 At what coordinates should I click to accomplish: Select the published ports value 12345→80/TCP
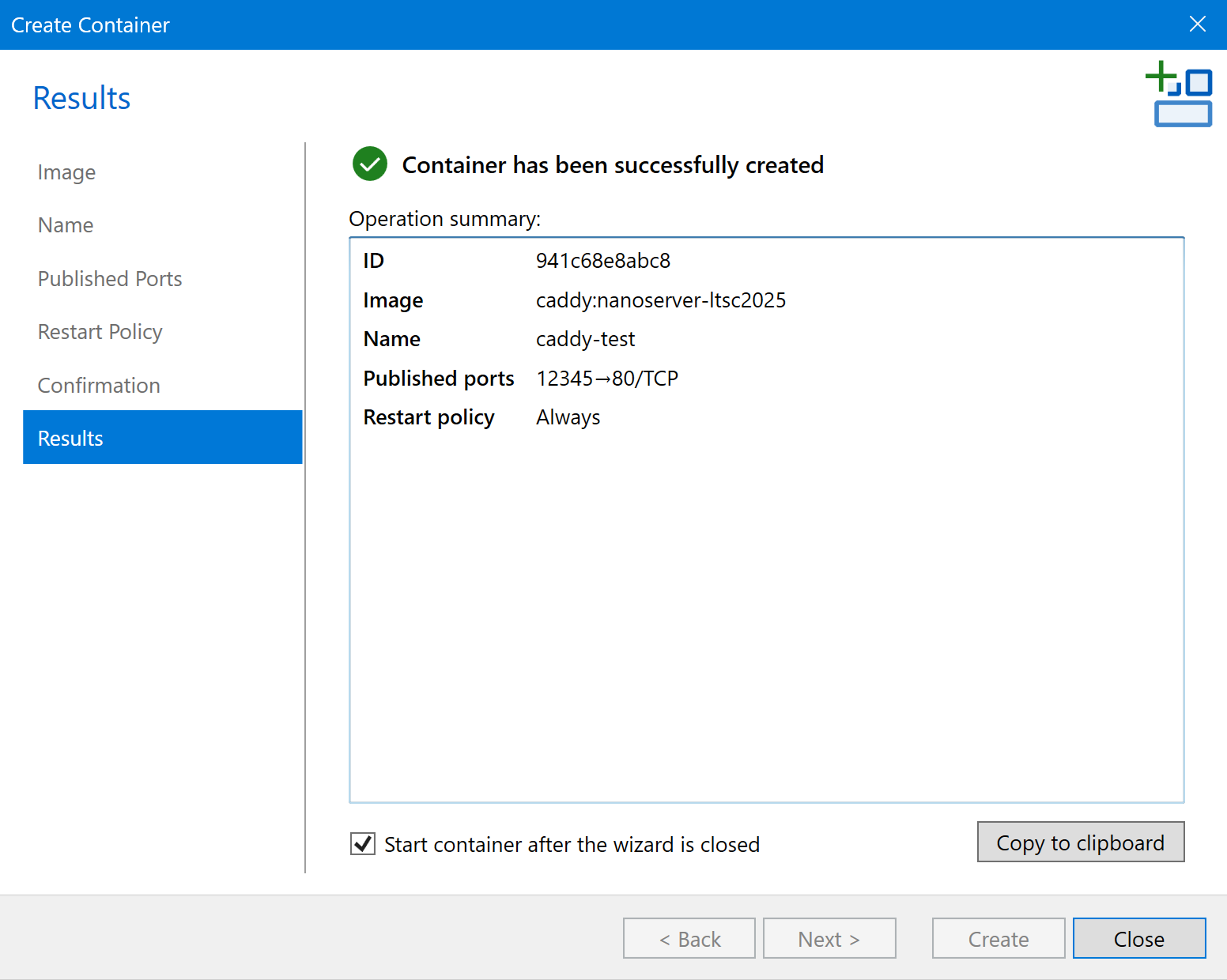(606, 379)
